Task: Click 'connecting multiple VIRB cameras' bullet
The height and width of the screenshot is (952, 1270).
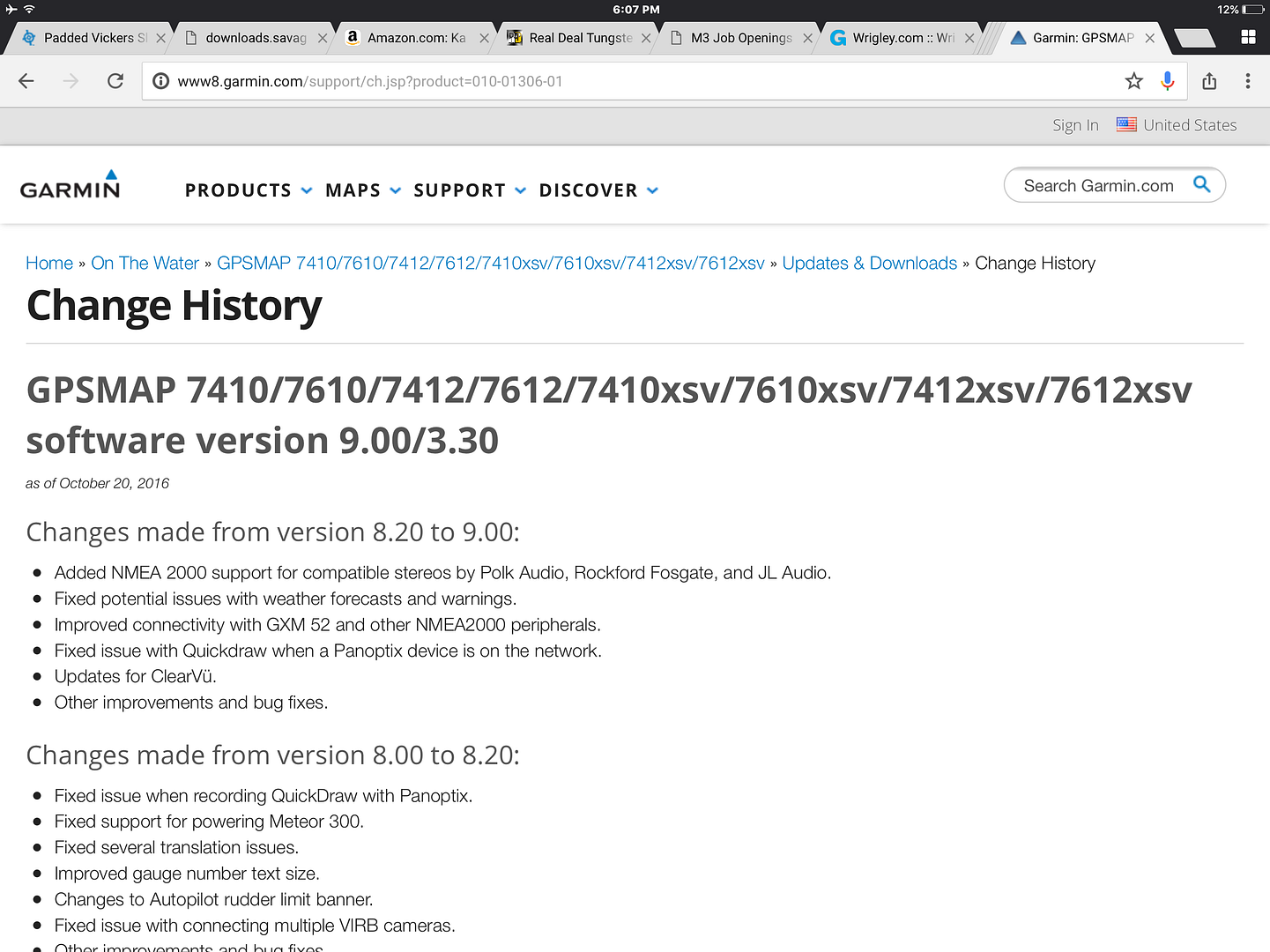Action: [x=255, y=926]
